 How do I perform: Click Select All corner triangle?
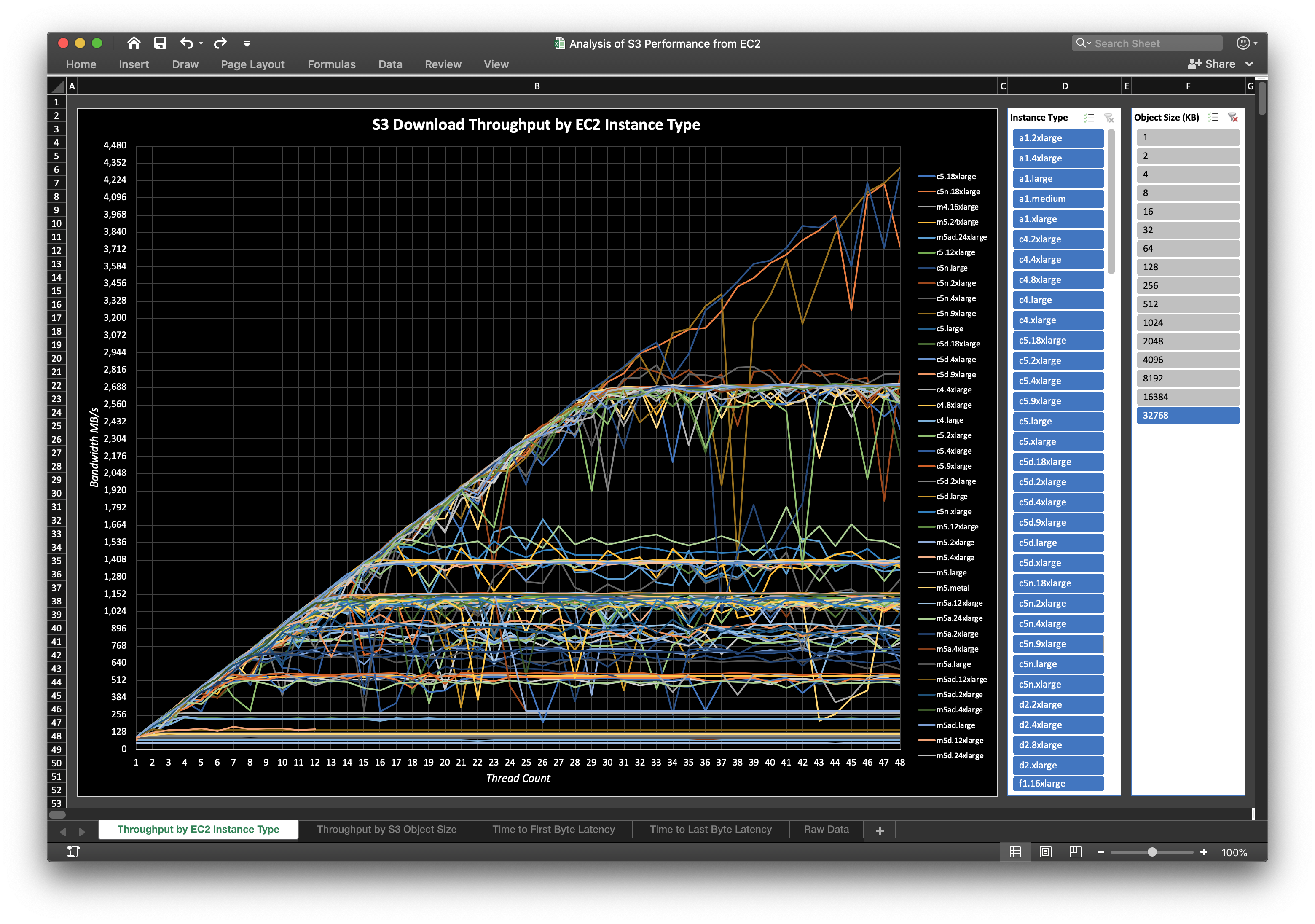[57, 86]
